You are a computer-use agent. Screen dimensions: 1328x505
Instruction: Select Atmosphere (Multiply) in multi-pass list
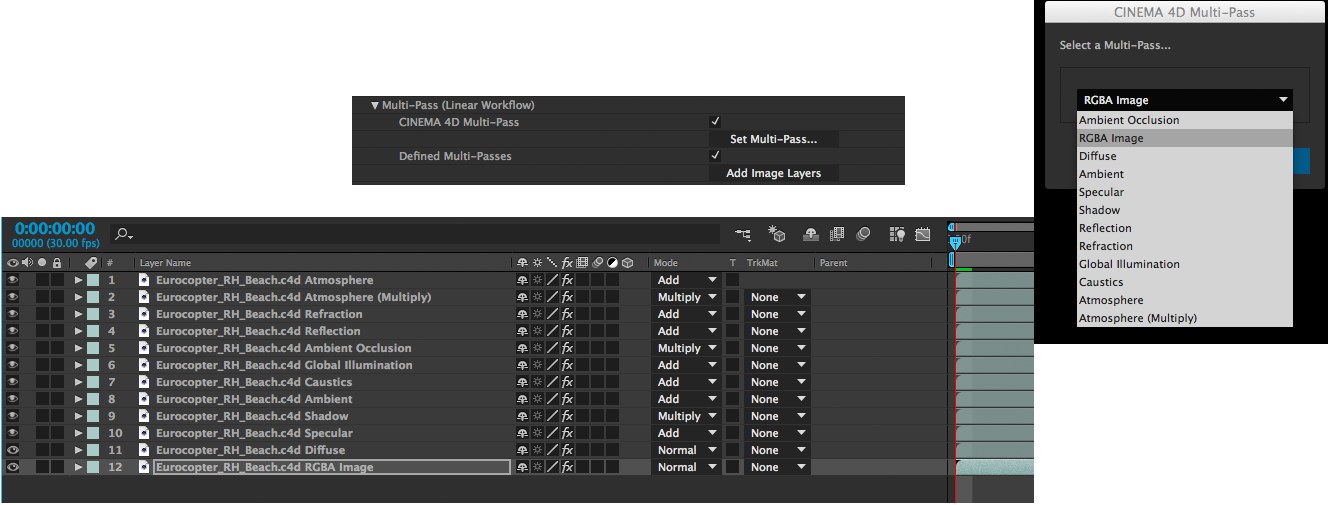(x=1184, y=318)
